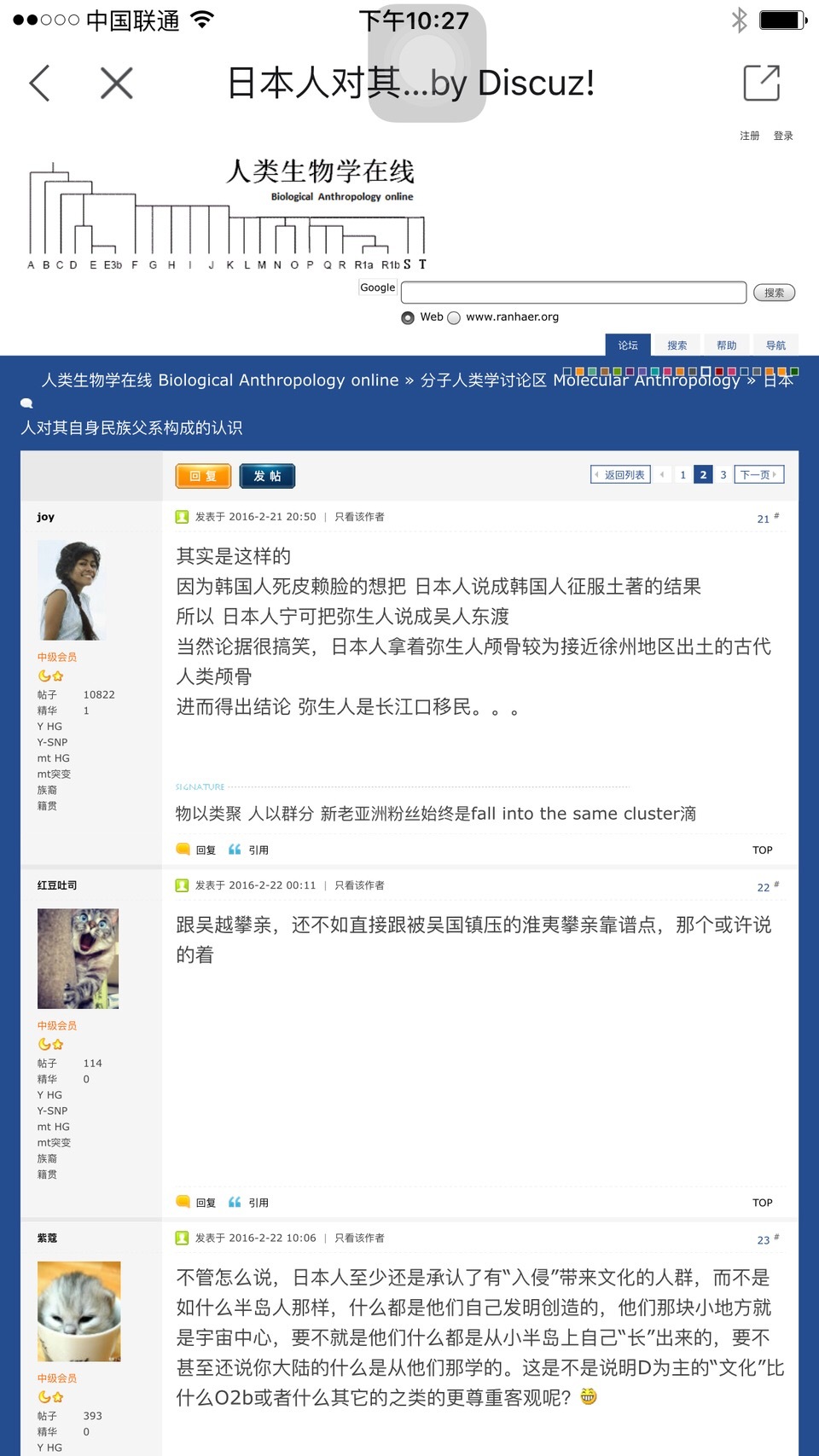Open joy's avatar thumbnail
Viewport: 819px width, 1456px height.
pos(72,590)
